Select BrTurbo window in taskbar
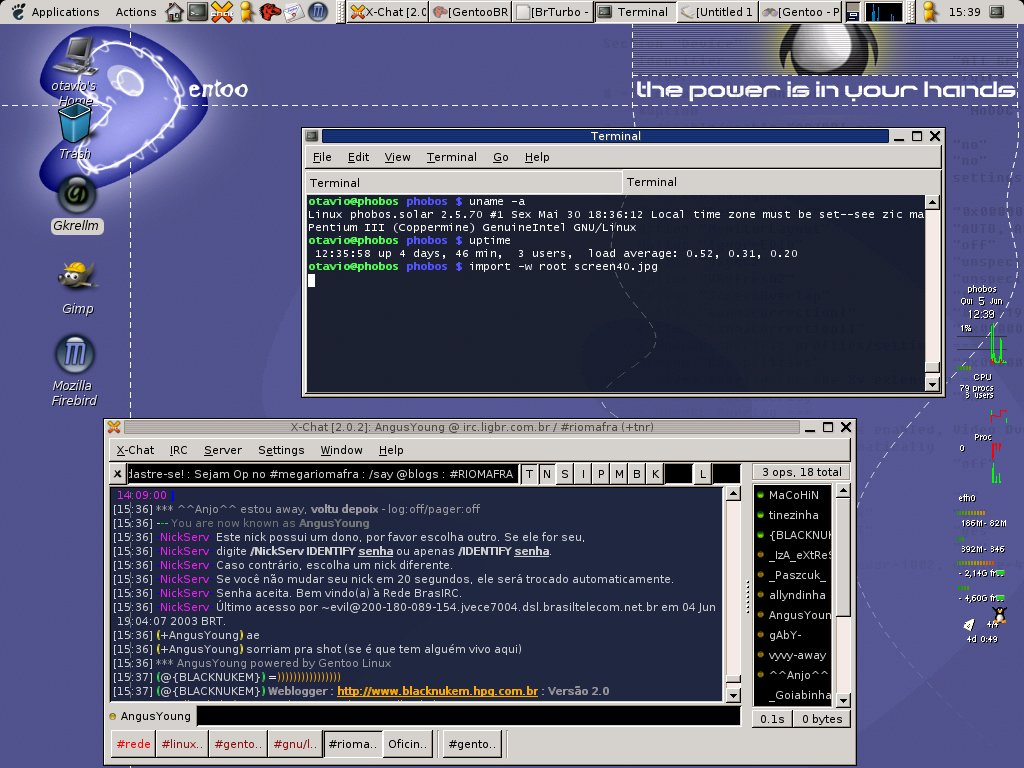Image resolution: width=1024 pixels, height=768 pixels. (552, 12)
